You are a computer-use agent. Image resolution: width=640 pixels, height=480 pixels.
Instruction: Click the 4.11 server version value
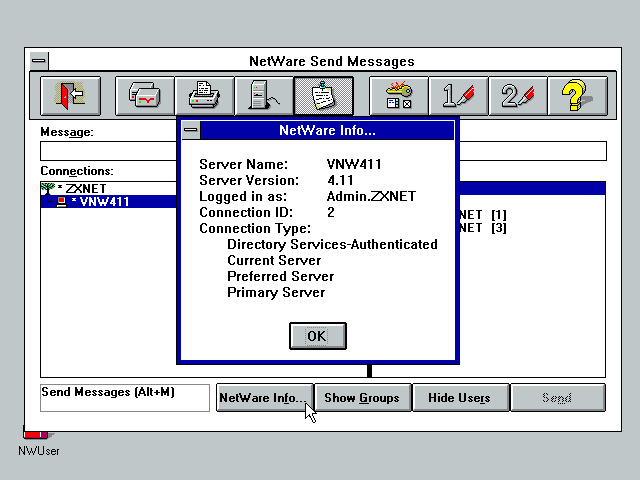[x=340, y=180]
